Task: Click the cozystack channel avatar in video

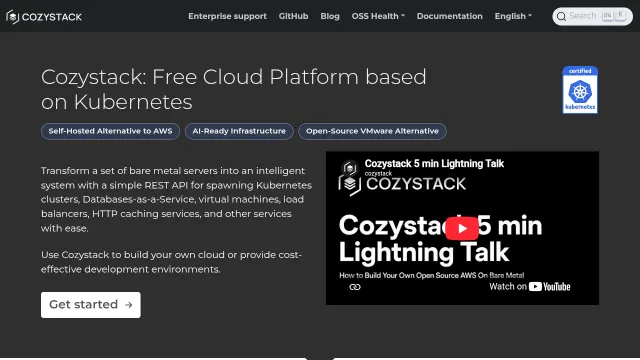Action: click(x=350, y=168)
